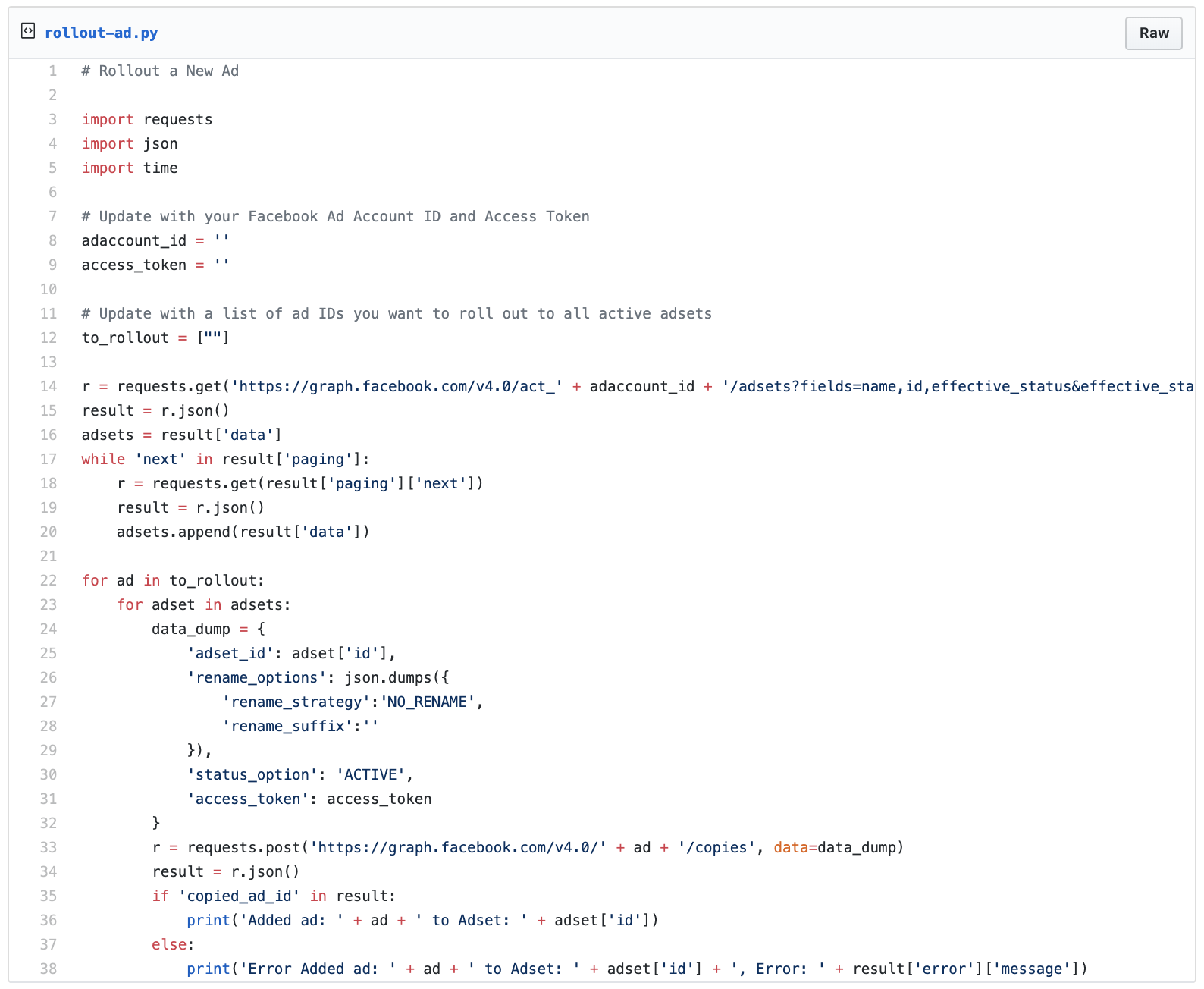Select line number 33
Image resolution: width=1204 pixels, height=989 pixels.
[x=49, y=847]
